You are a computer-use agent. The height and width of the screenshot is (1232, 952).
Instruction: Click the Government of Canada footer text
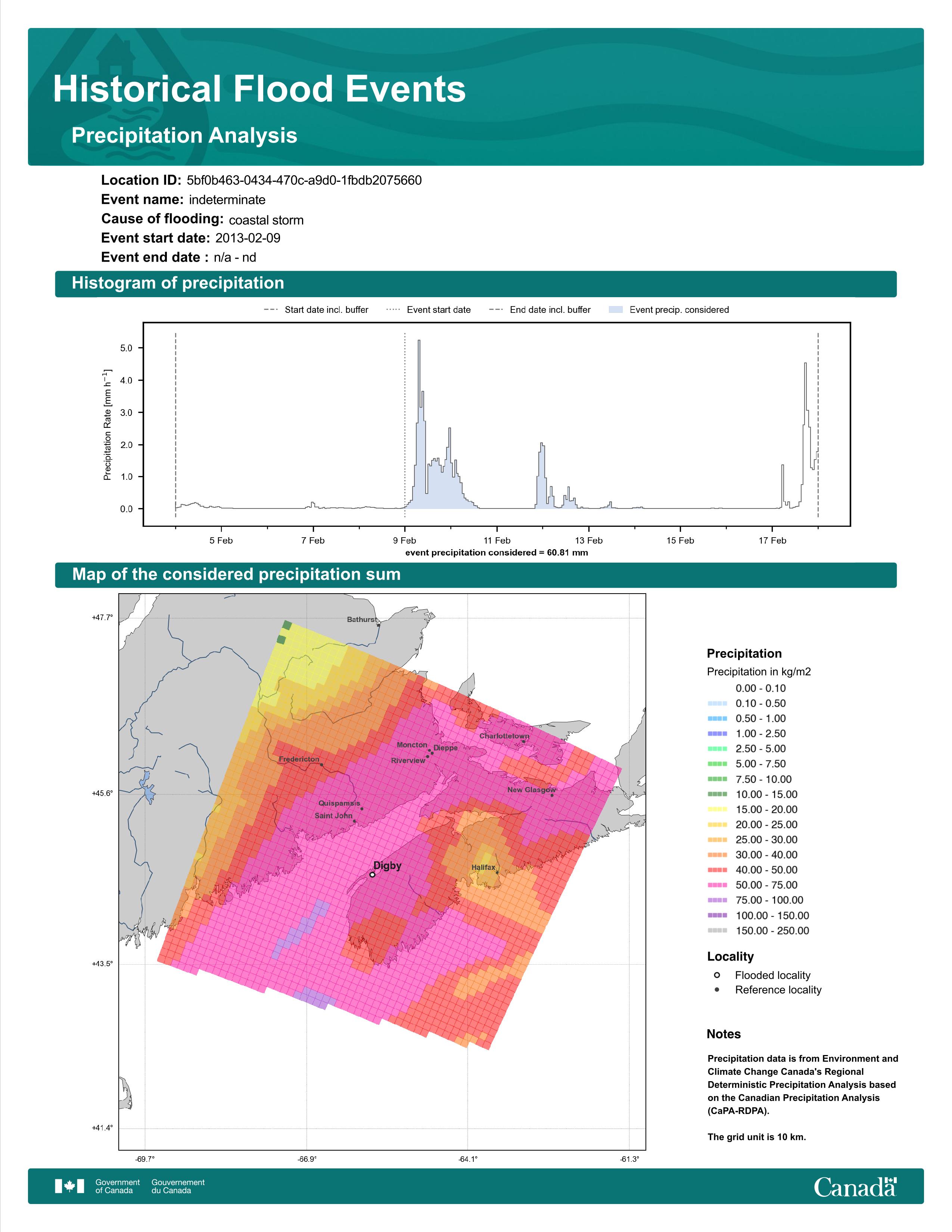117,1186
